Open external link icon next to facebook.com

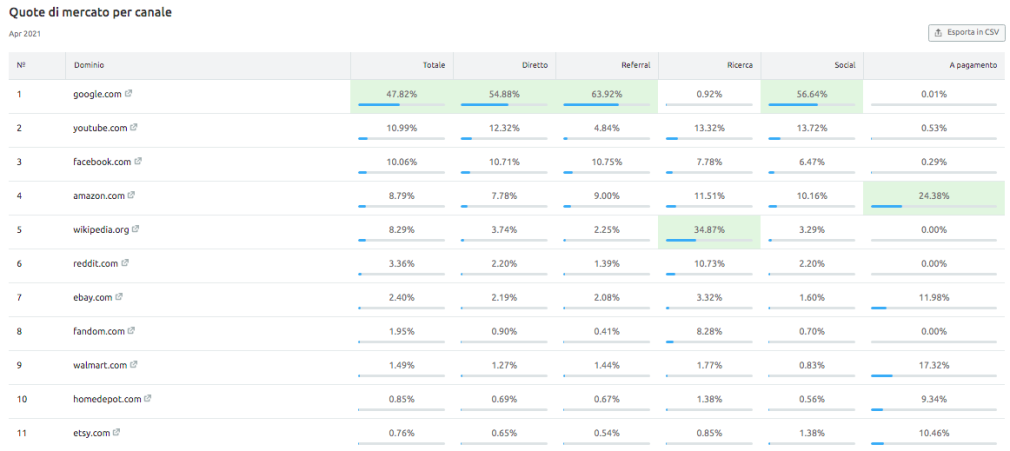pyautogui.click(x=138, y=161)
